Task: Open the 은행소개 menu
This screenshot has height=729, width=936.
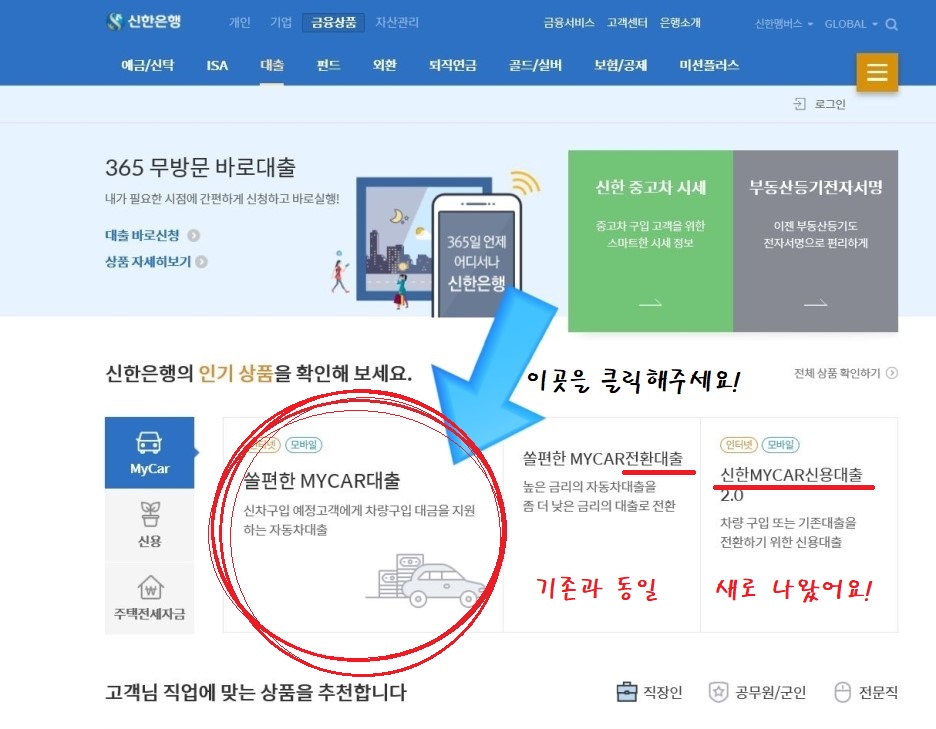Action: coord(680,23)
